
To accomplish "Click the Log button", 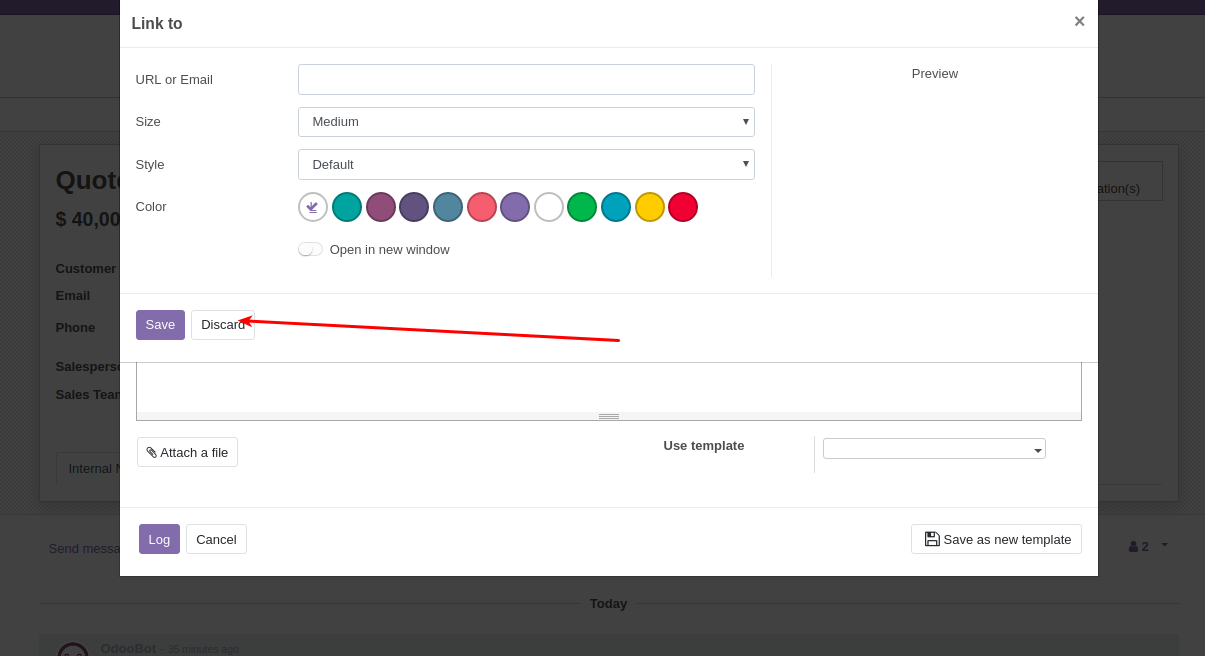I will [159, 539].
